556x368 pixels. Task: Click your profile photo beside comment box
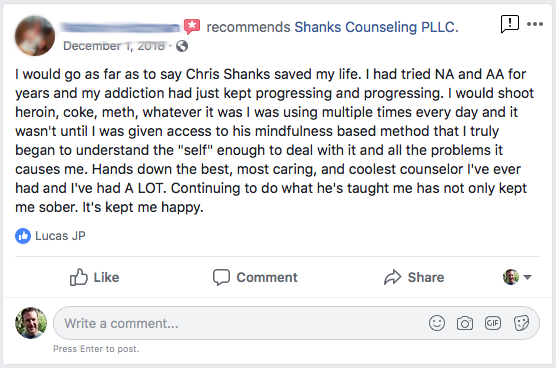click(x=31, y=323)
